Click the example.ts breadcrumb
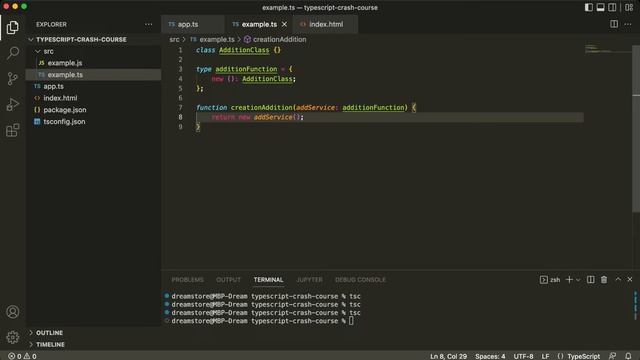The height and width of the screenshot is (360, 640). (217, 40)
